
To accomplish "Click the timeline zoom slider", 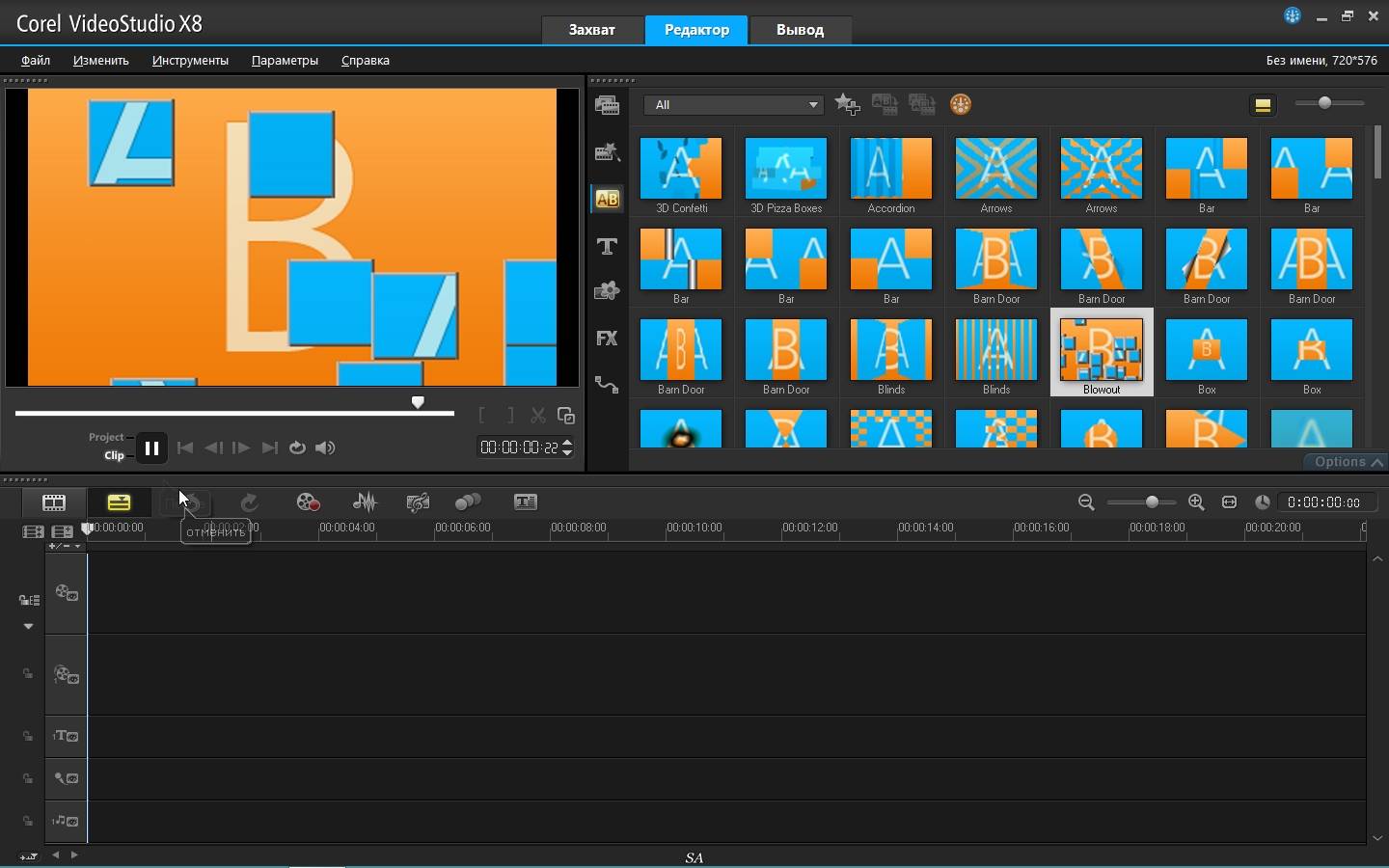I will (1141, 502).
